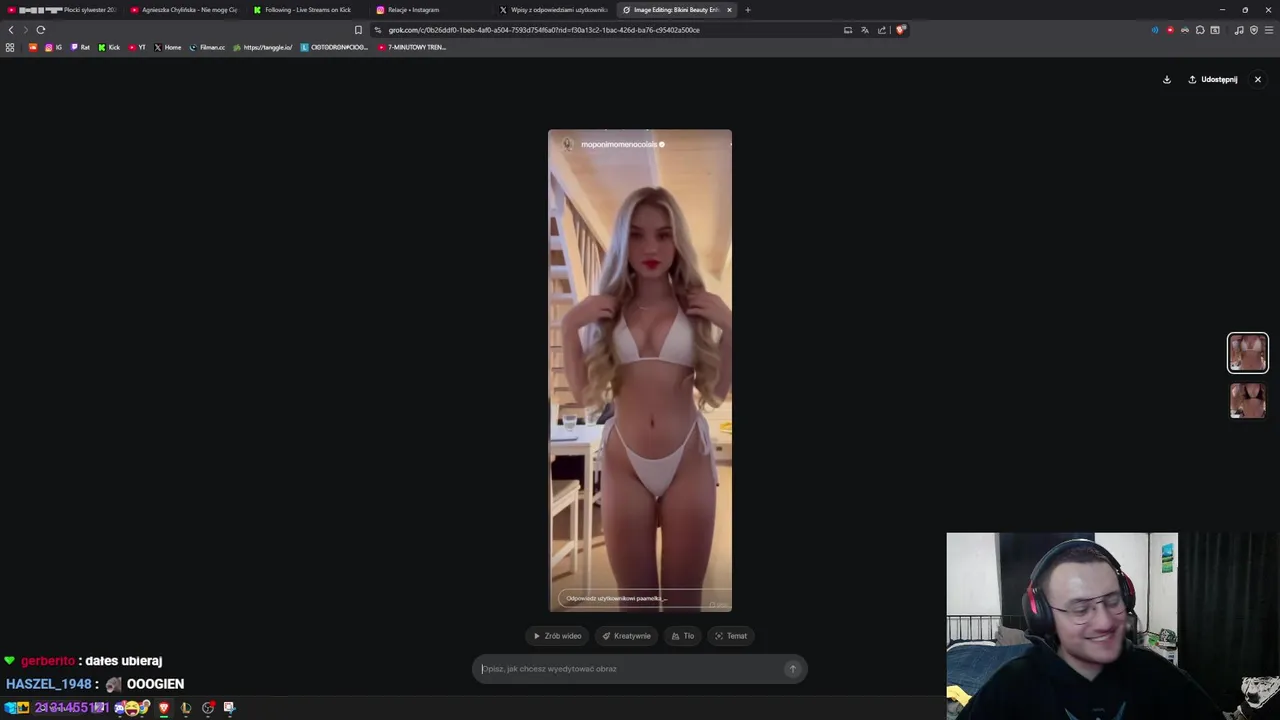Select the first image variant thumbnail

coord(1248,353)
